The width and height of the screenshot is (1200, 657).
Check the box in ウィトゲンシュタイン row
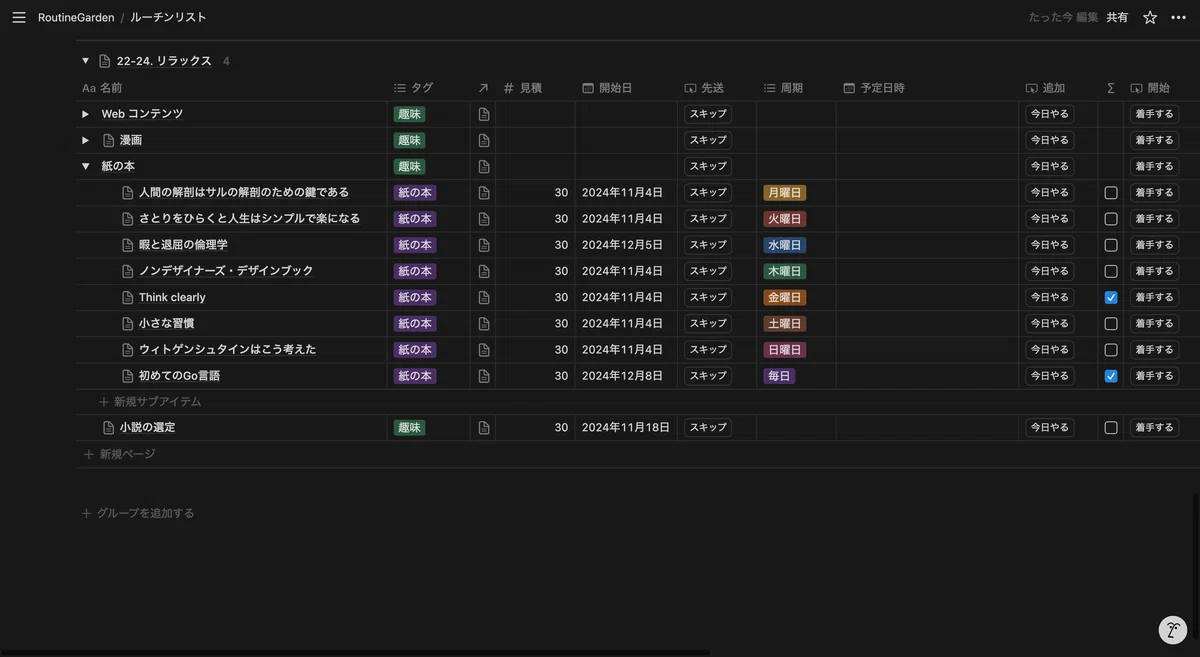[1111, 349]
